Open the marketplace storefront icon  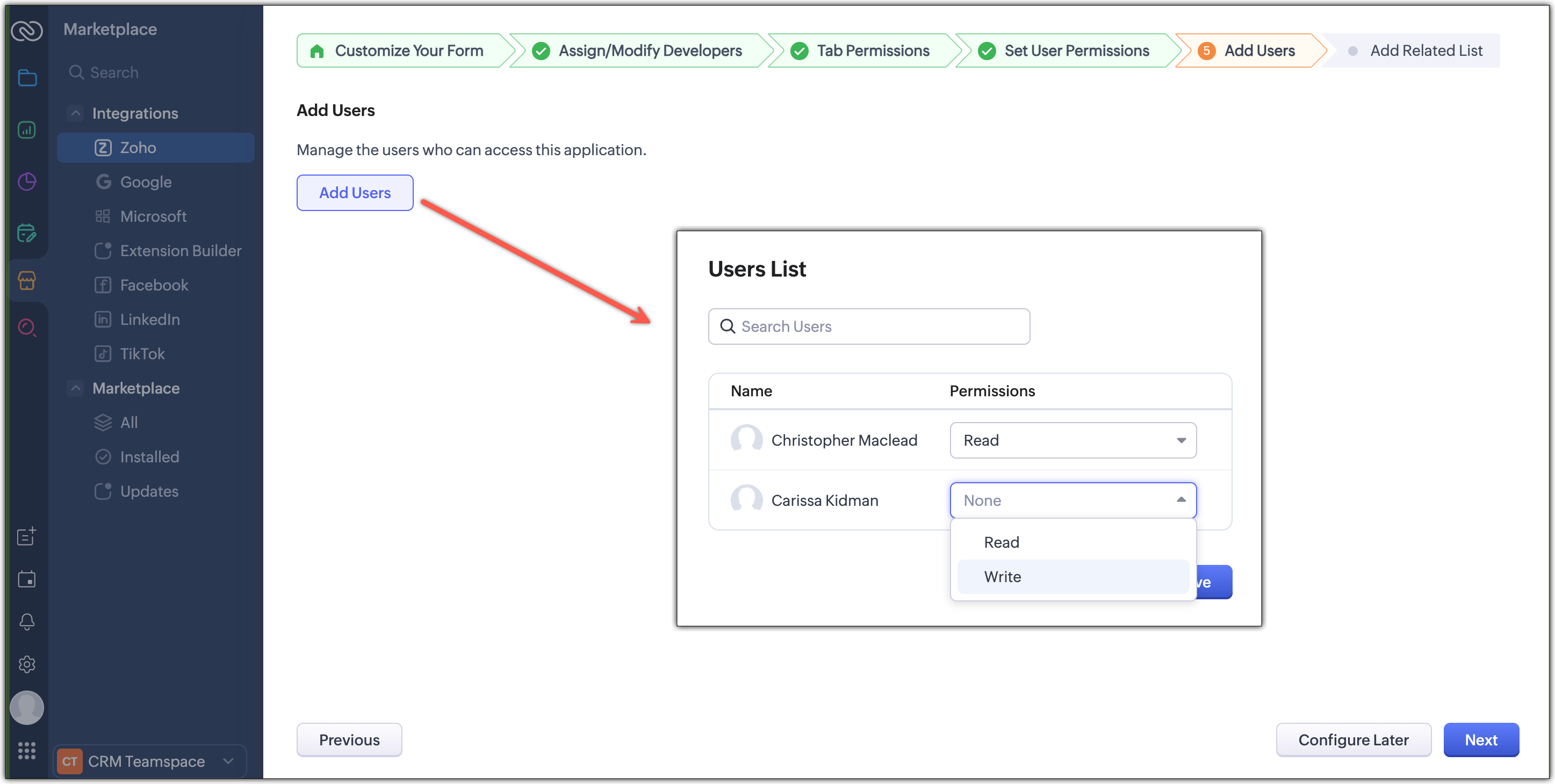tap(27, 280)
